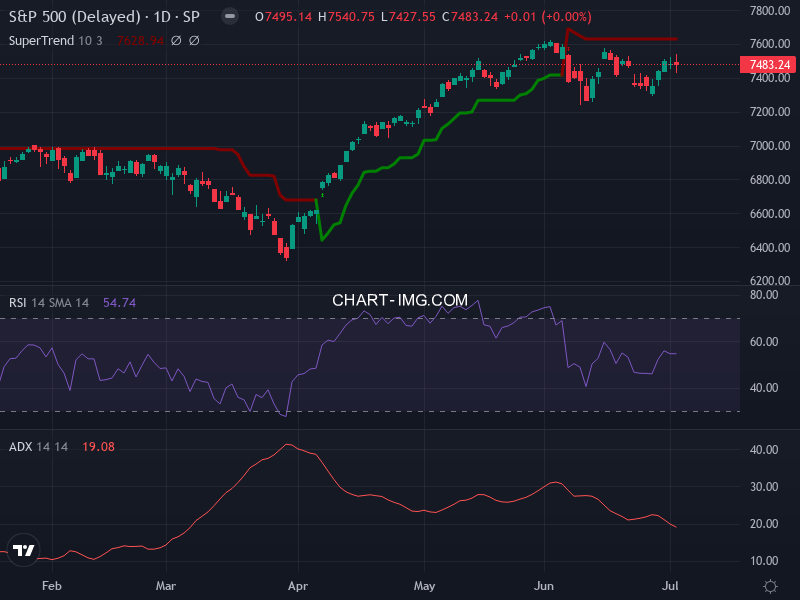Image resolution: width=800 pixels, height=600 pixels.
Task: Click the Feb label on time axis
Action: [52, 586]
